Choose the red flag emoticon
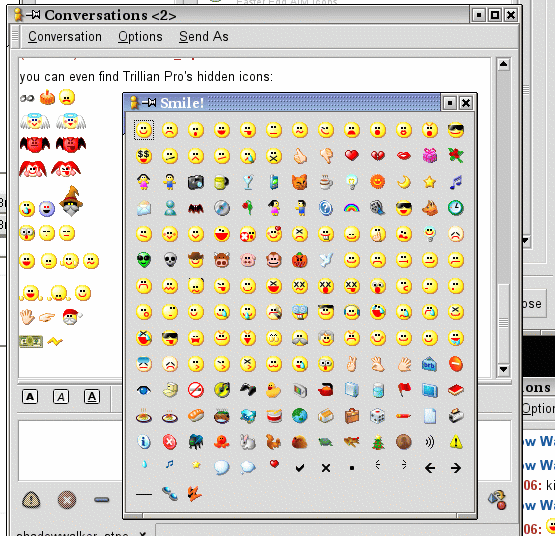 tap(404, 389)
